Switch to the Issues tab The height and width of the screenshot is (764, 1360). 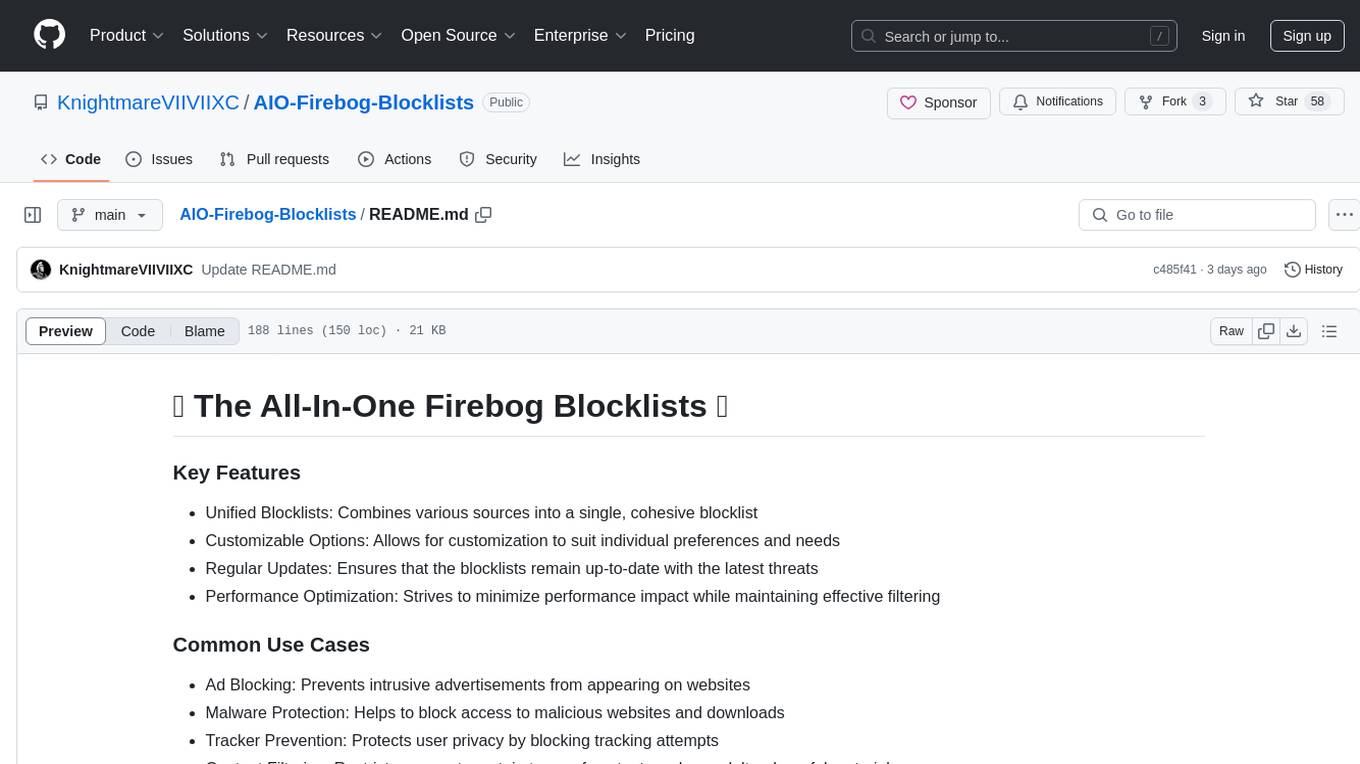(159, 159)
